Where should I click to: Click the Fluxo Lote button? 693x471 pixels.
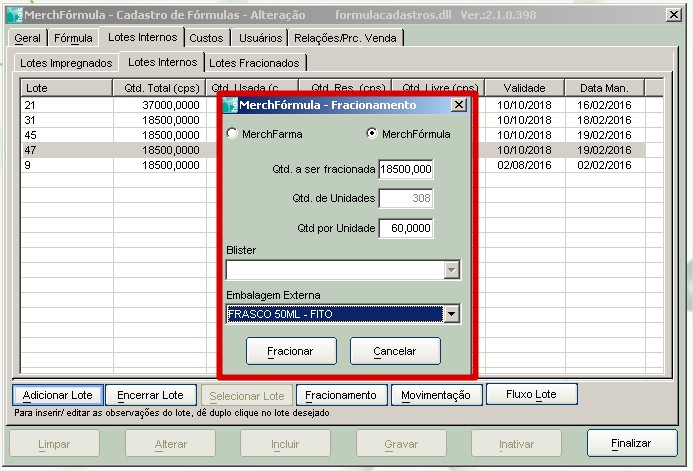click(x=532, y=394)
